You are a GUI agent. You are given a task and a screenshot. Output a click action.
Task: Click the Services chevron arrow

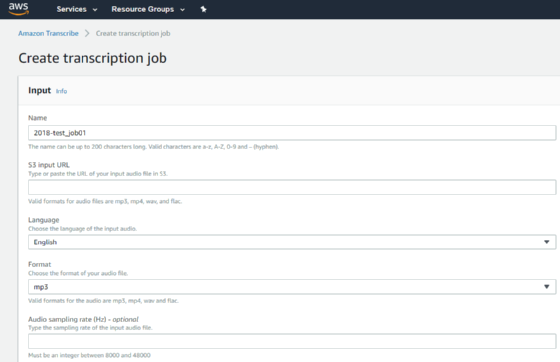(95, 10)
